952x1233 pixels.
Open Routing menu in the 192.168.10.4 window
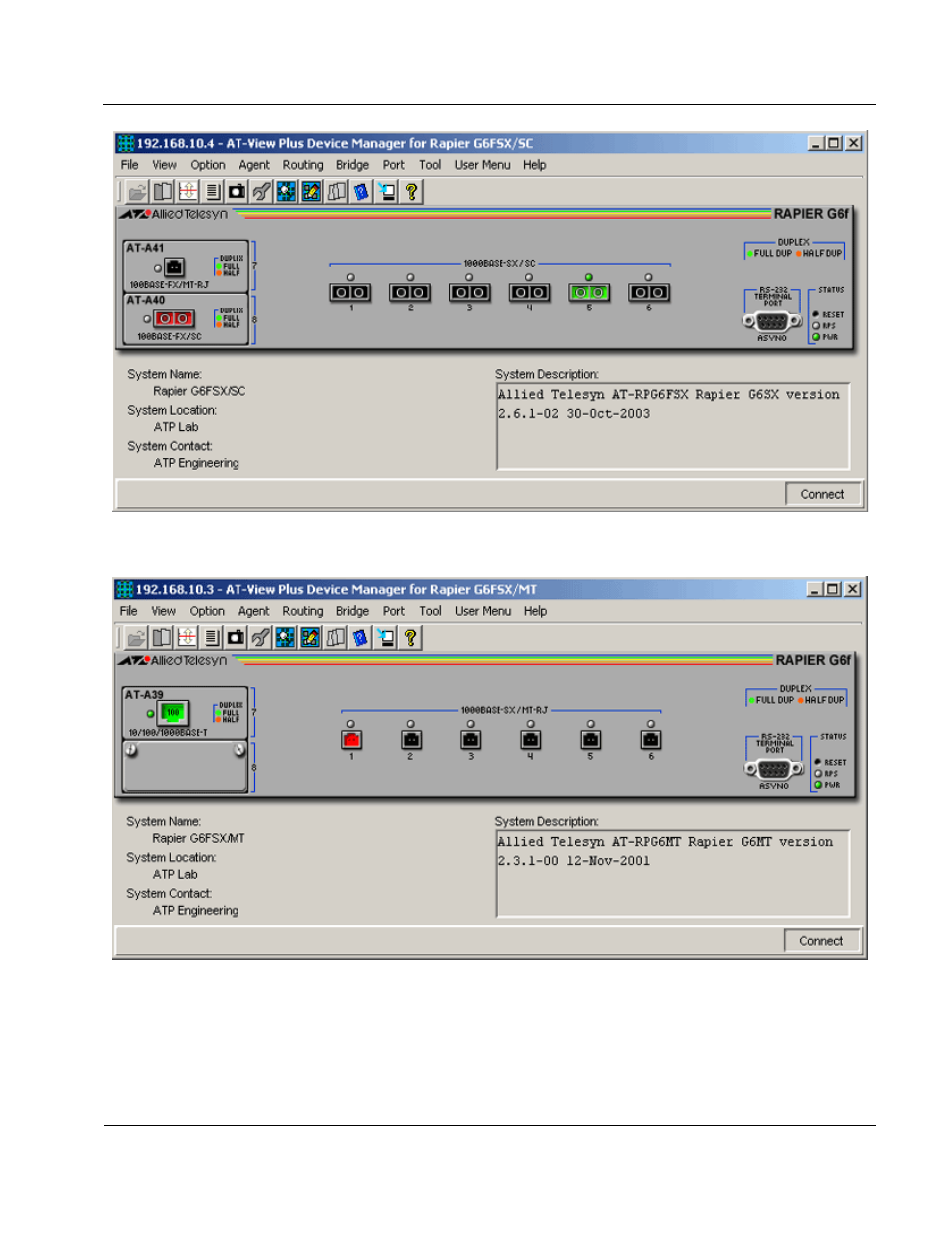coord(303,165)
